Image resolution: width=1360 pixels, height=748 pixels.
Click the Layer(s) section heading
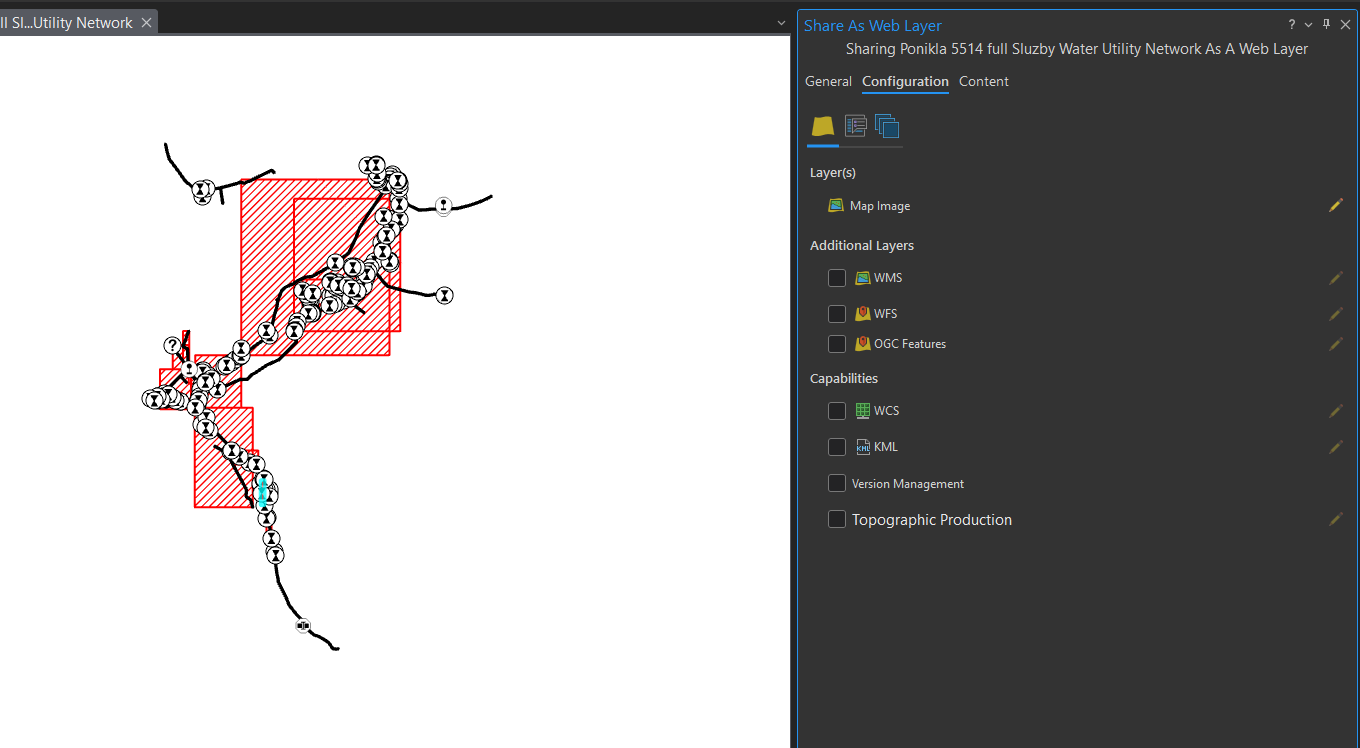pos(833,173)
